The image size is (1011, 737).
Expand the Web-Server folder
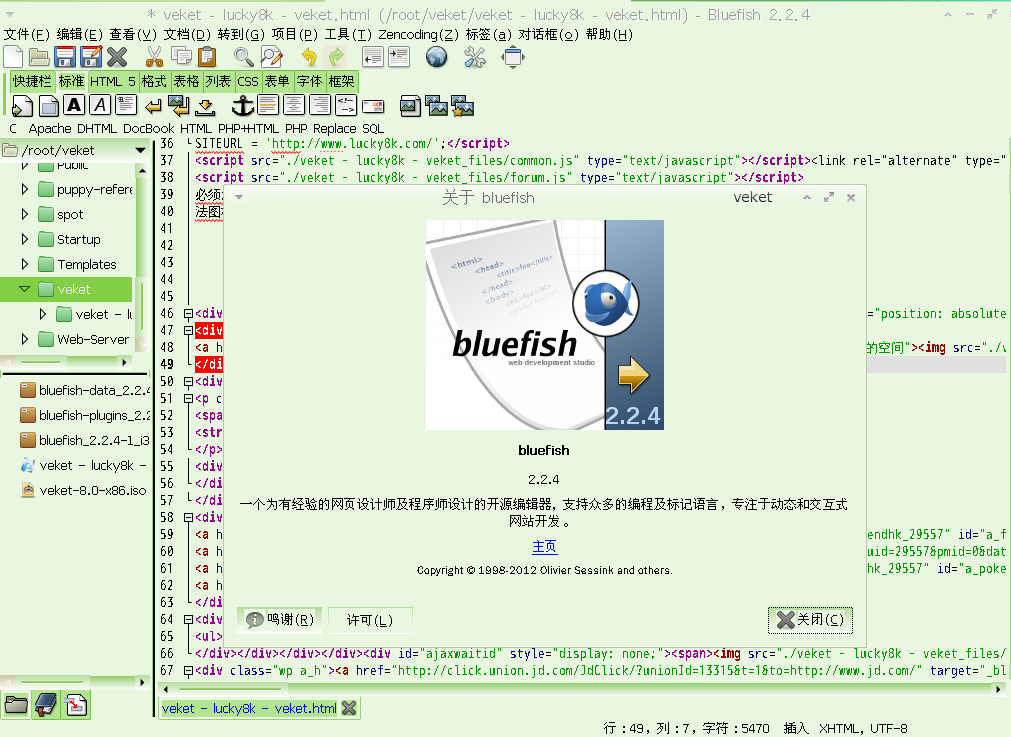click(25, 339)
